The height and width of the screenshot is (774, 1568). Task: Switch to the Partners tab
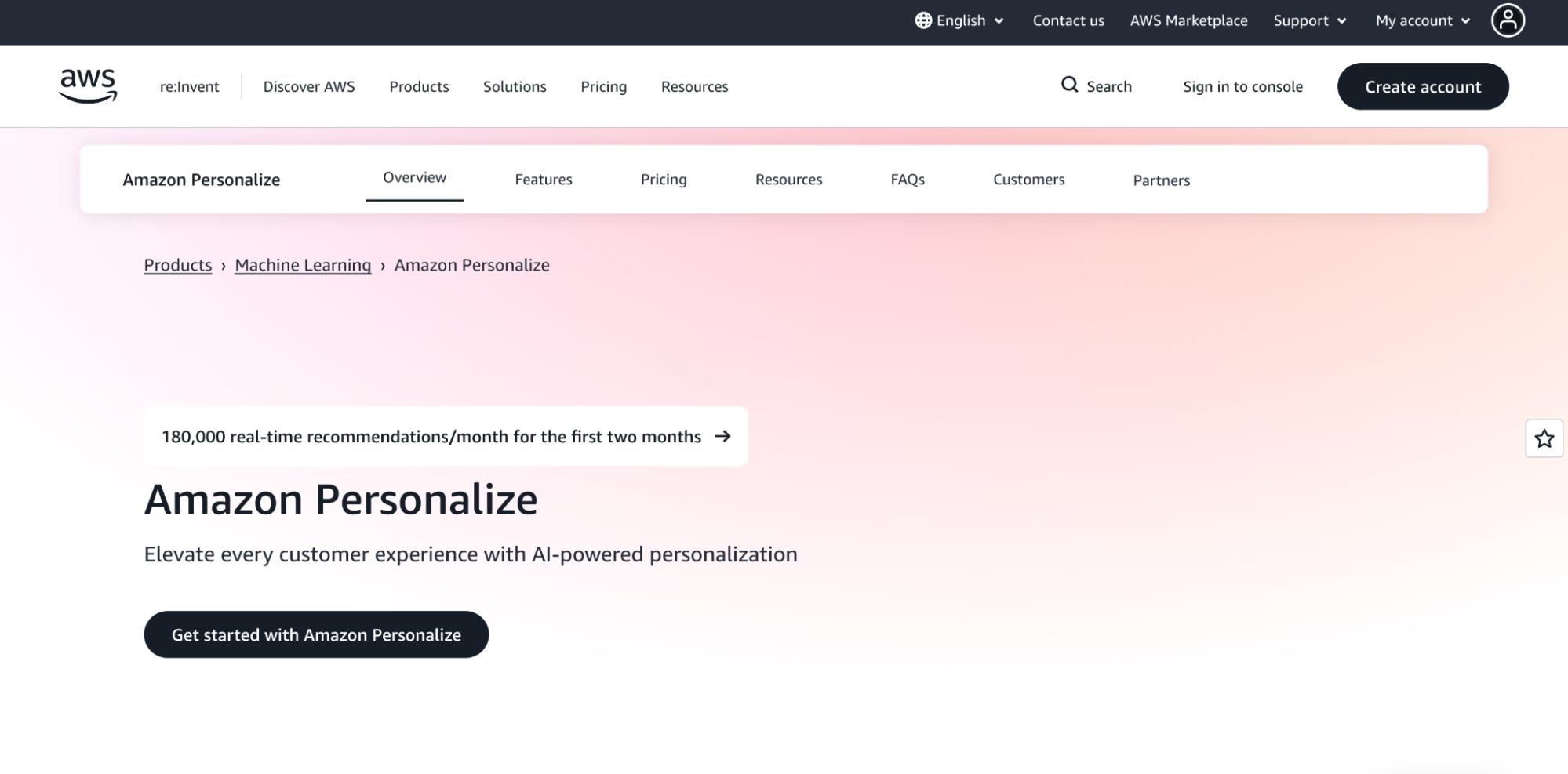click(1162, 180)
